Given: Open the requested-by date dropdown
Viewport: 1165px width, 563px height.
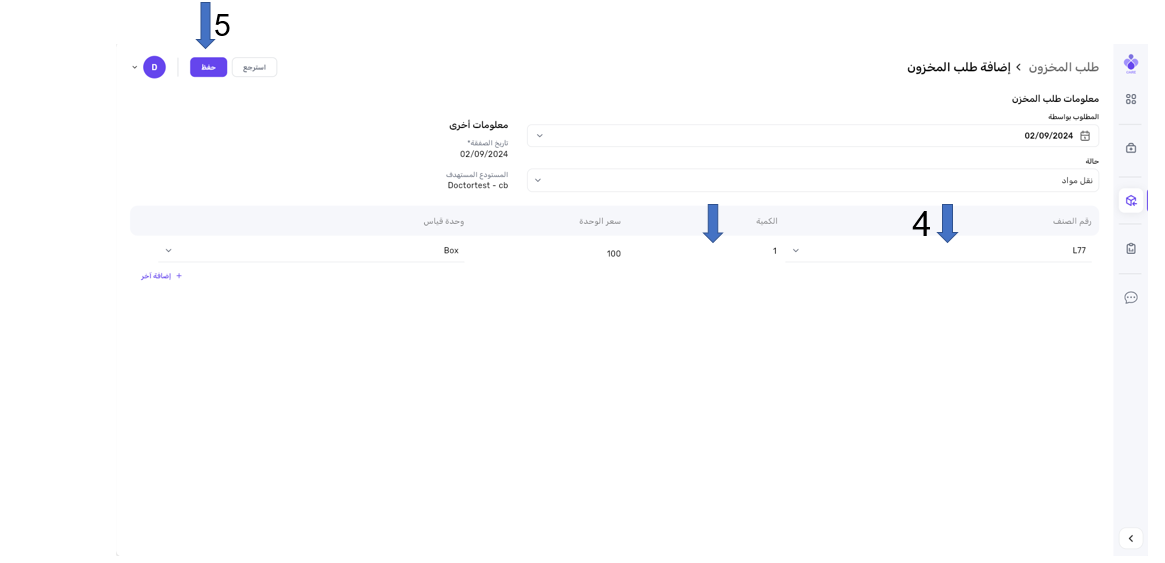Looking at the screenshot, I should pos(540,136).
